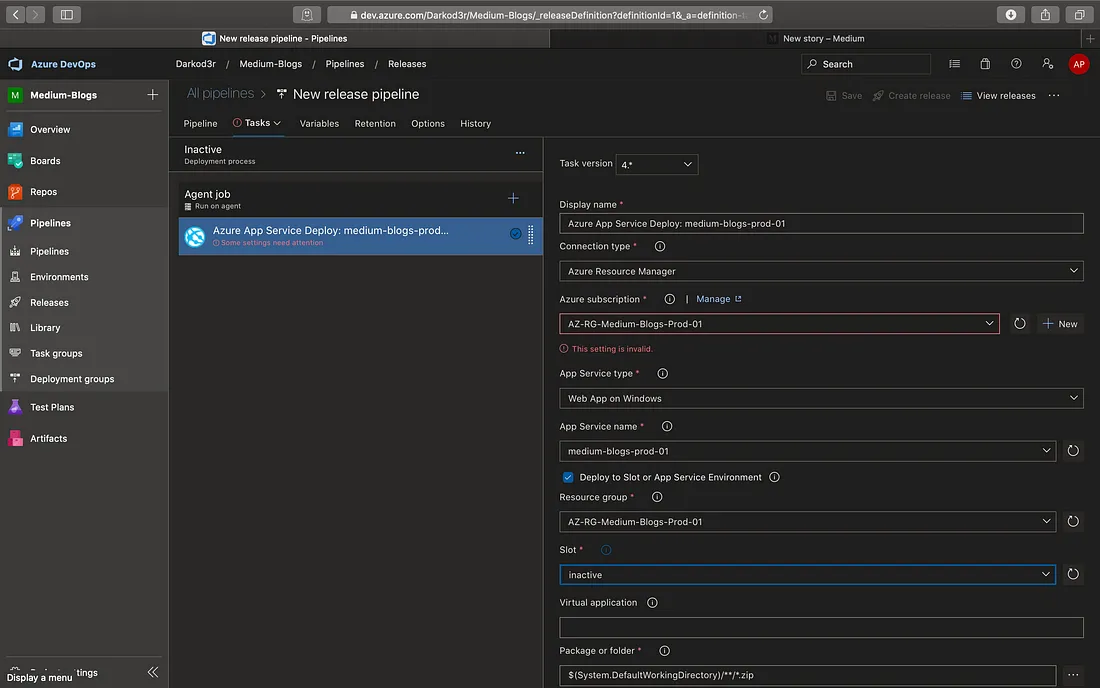Select the Azure App Service Deploy task row
This screenshot has width=1100, height=688.
(x=361, y=236)
